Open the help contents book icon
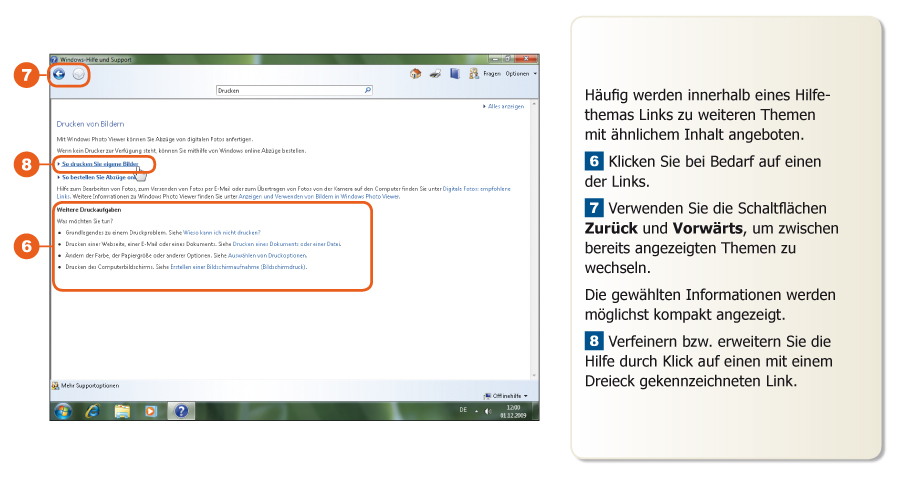 (x=454, y=74)
